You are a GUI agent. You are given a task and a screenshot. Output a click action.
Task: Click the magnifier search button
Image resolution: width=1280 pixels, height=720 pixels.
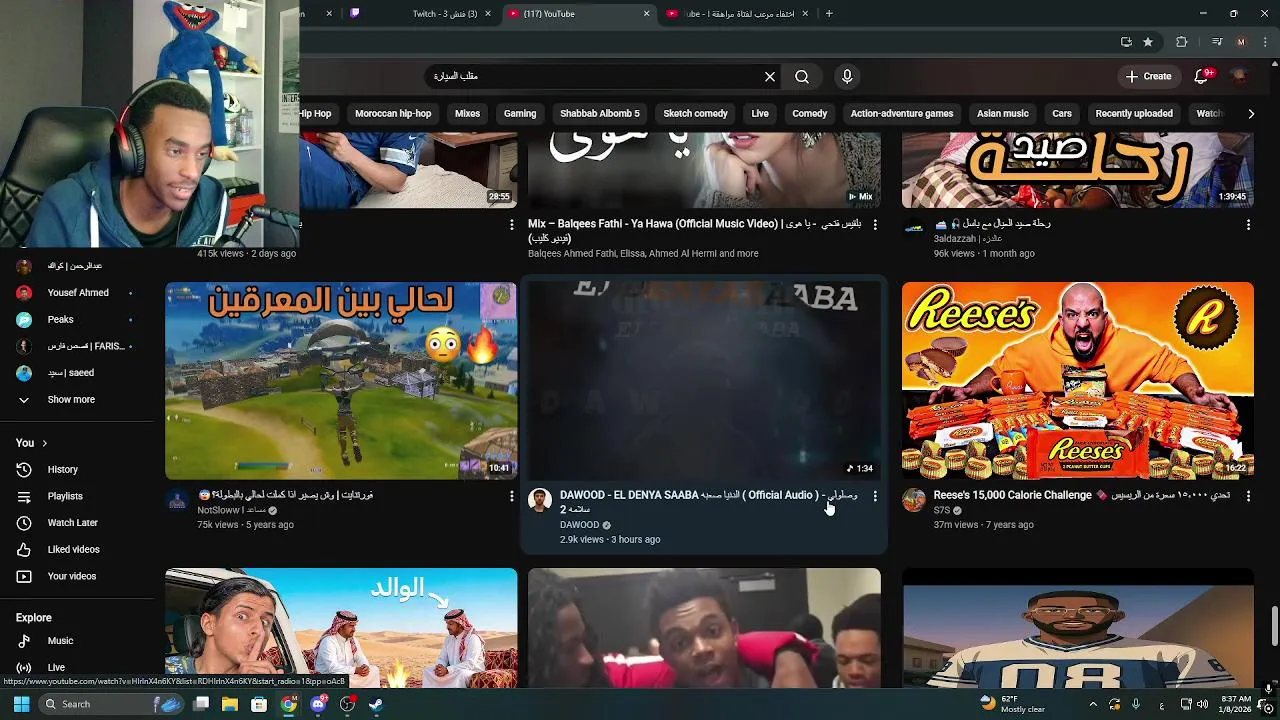[x=802, y=76]
